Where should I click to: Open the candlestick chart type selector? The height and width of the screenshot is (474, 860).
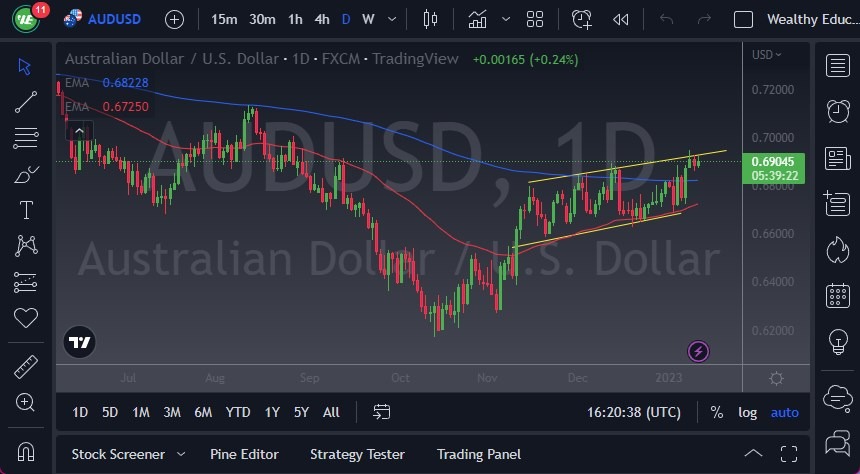[430, 19]
